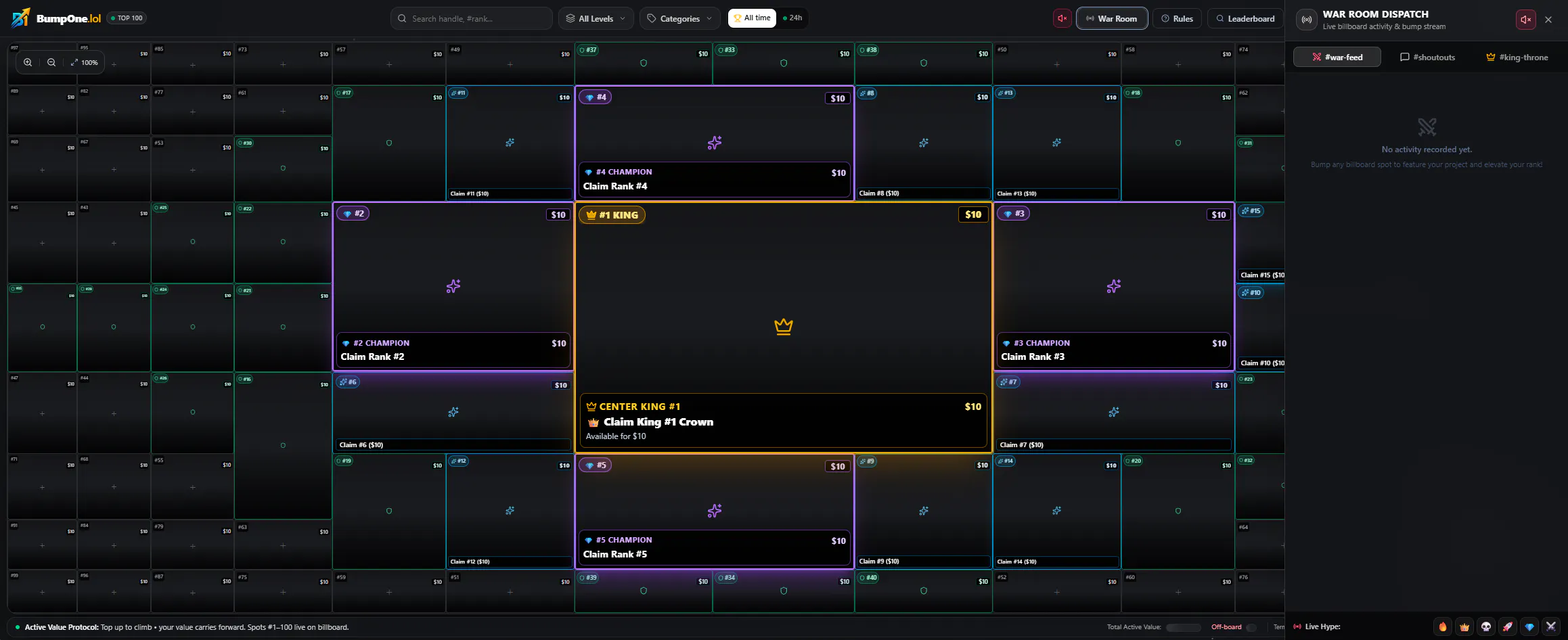The height and width of the screenshot is (640, 1568).
Task: Click shield icon in the #37 tile
Action: pyautogui.click(x=644, y=63)
